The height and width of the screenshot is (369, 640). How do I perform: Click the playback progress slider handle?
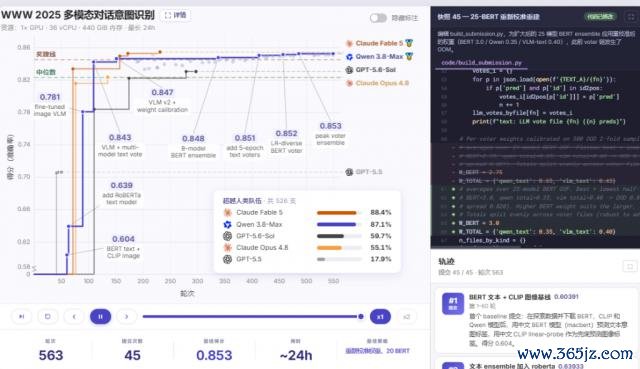pyautogui.click(x=361, y=316)
